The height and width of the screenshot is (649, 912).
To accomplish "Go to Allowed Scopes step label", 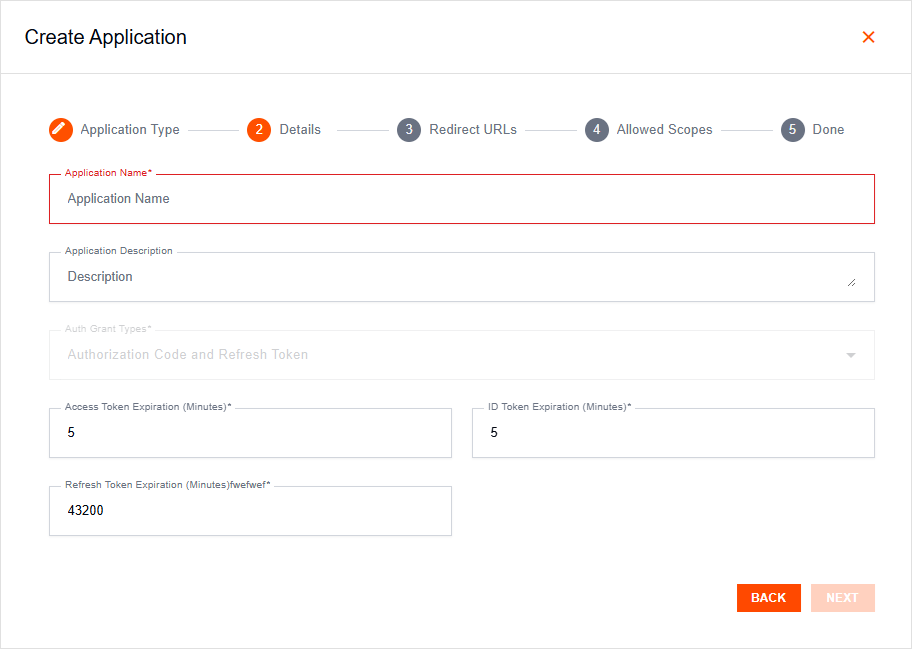I will [664, 130].
